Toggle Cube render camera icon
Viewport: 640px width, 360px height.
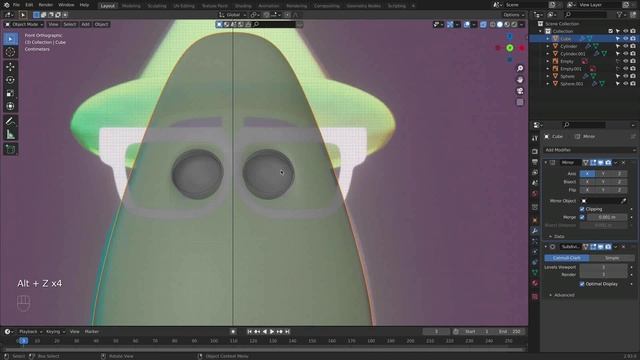[633, 39]
